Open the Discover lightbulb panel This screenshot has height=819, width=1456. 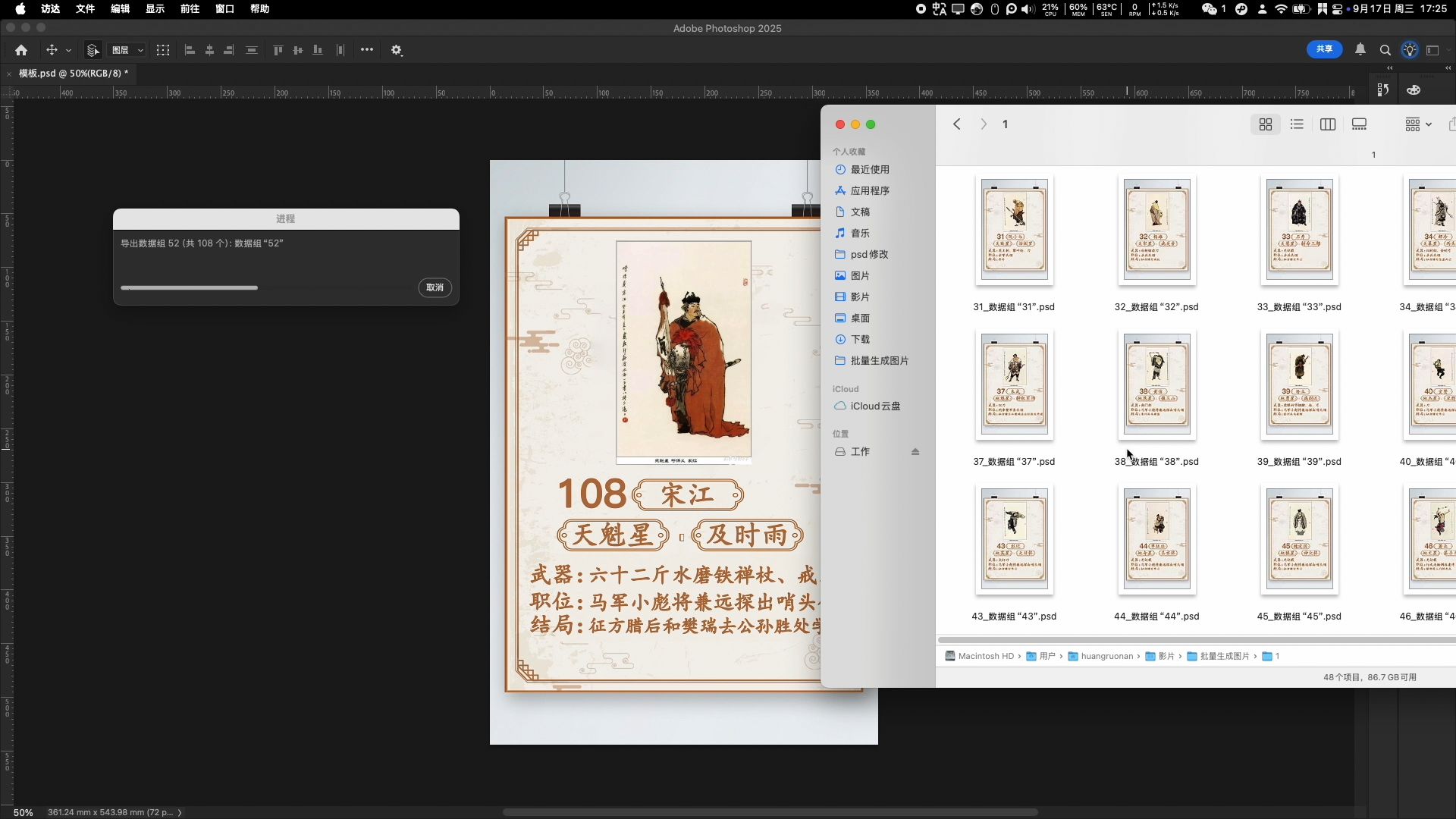coord(1410,50)
